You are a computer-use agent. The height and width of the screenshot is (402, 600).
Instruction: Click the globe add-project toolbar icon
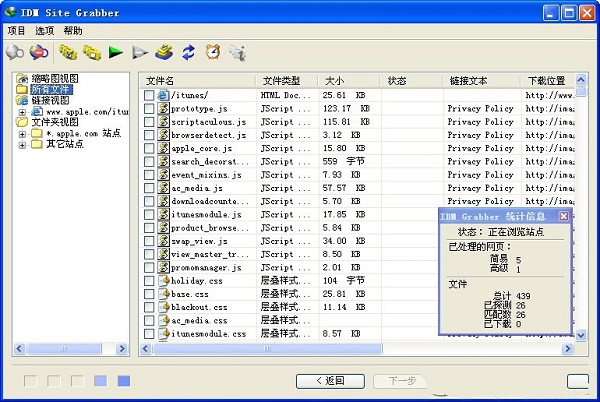(15, 52)
